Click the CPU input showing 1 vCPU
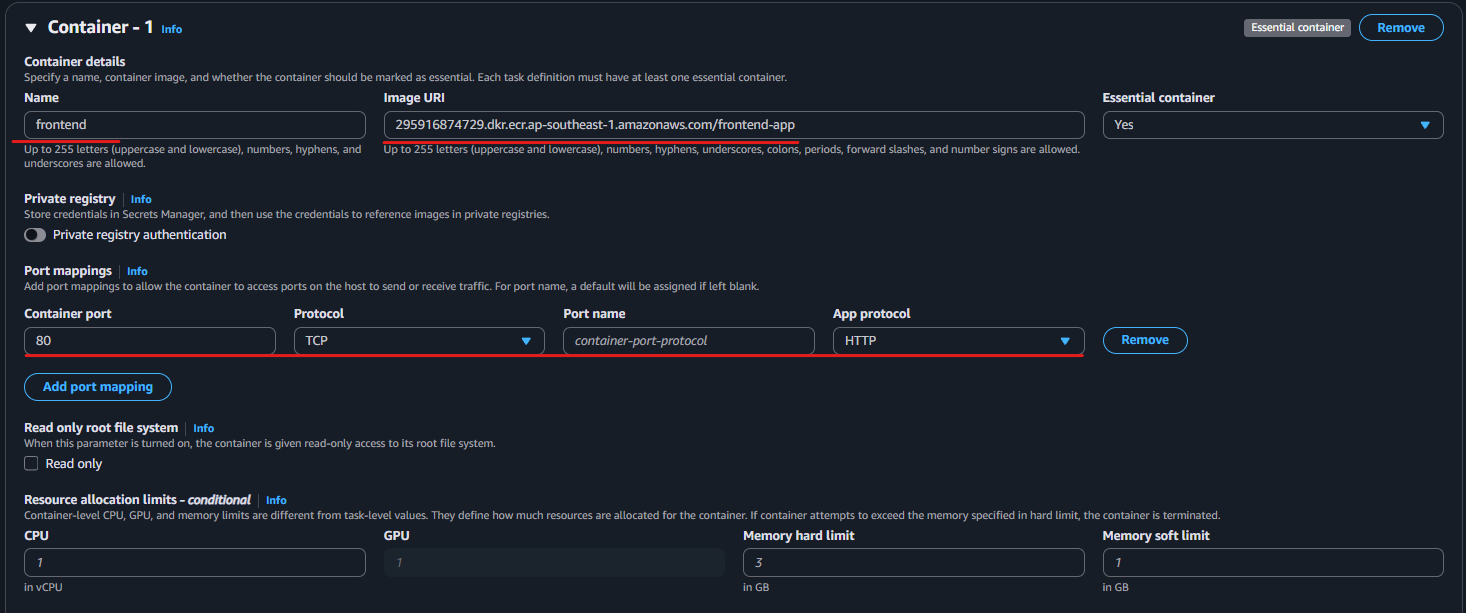This screenshot has width=1466, height=613. coord(194,562)
